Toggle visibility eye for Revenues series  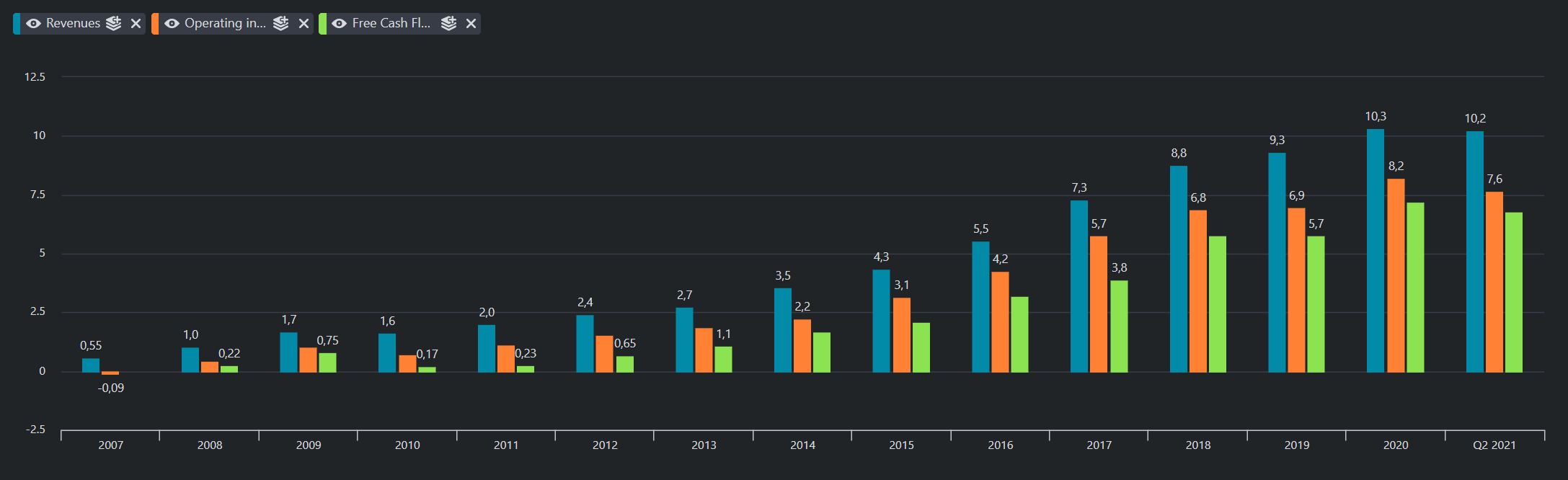[33, 24]
